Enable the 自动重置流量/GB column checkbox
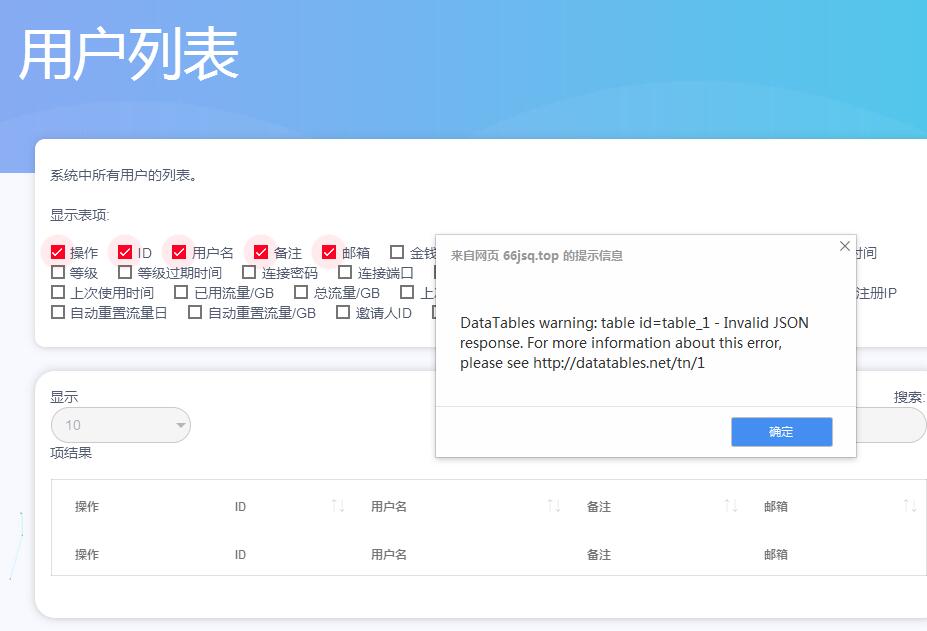The image size is (927, 631). 195,312
